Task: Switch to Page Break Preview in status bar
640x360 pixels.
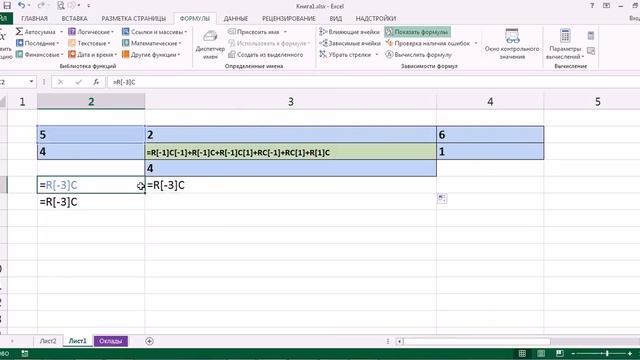Action: point(560,353)
